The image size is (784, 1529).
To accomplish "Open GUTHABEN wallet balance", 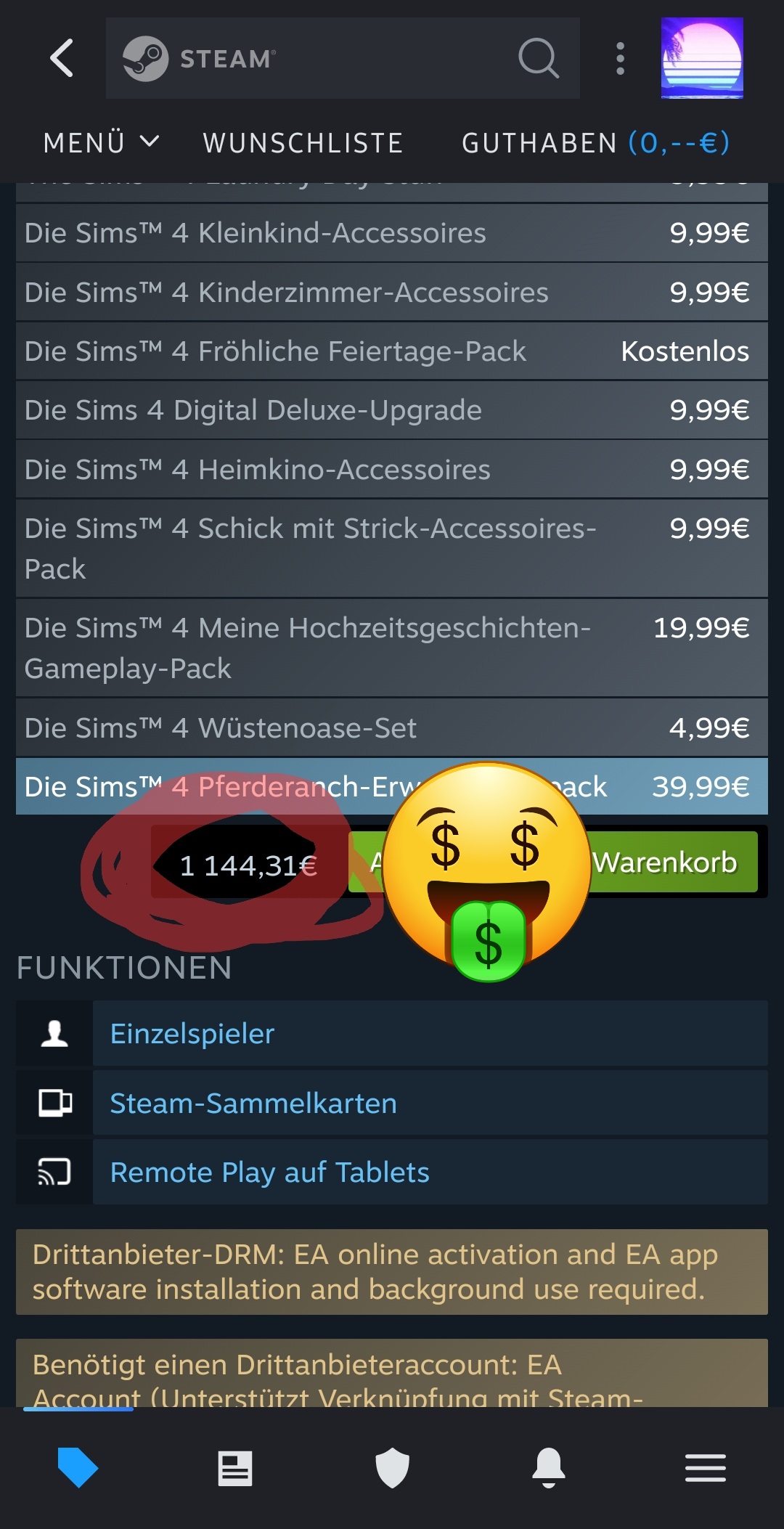I will [x=596, y=142].
